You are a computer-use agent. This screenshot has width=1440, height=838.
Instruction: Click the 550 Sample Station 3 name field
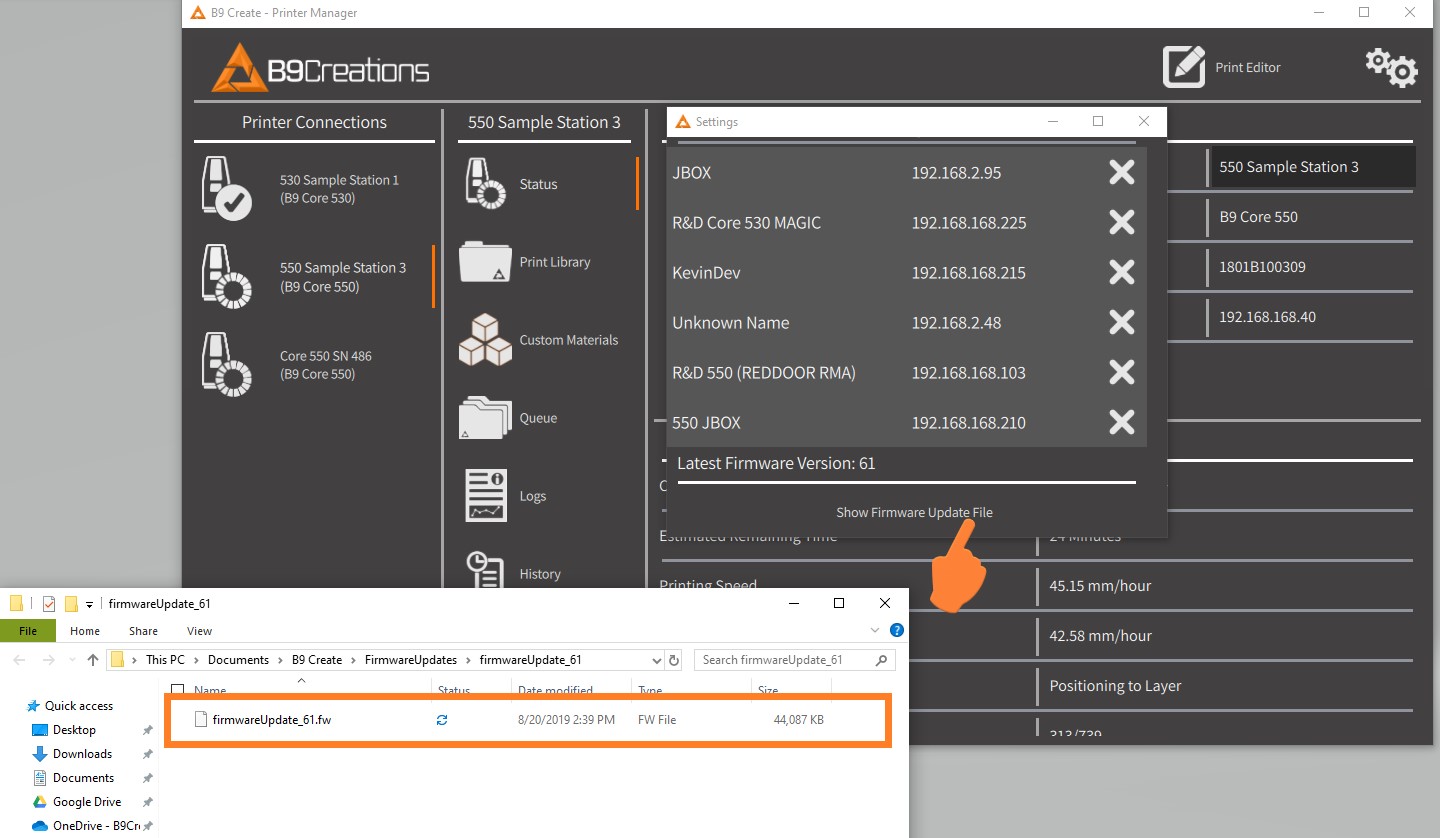[x=1312, y=167]
